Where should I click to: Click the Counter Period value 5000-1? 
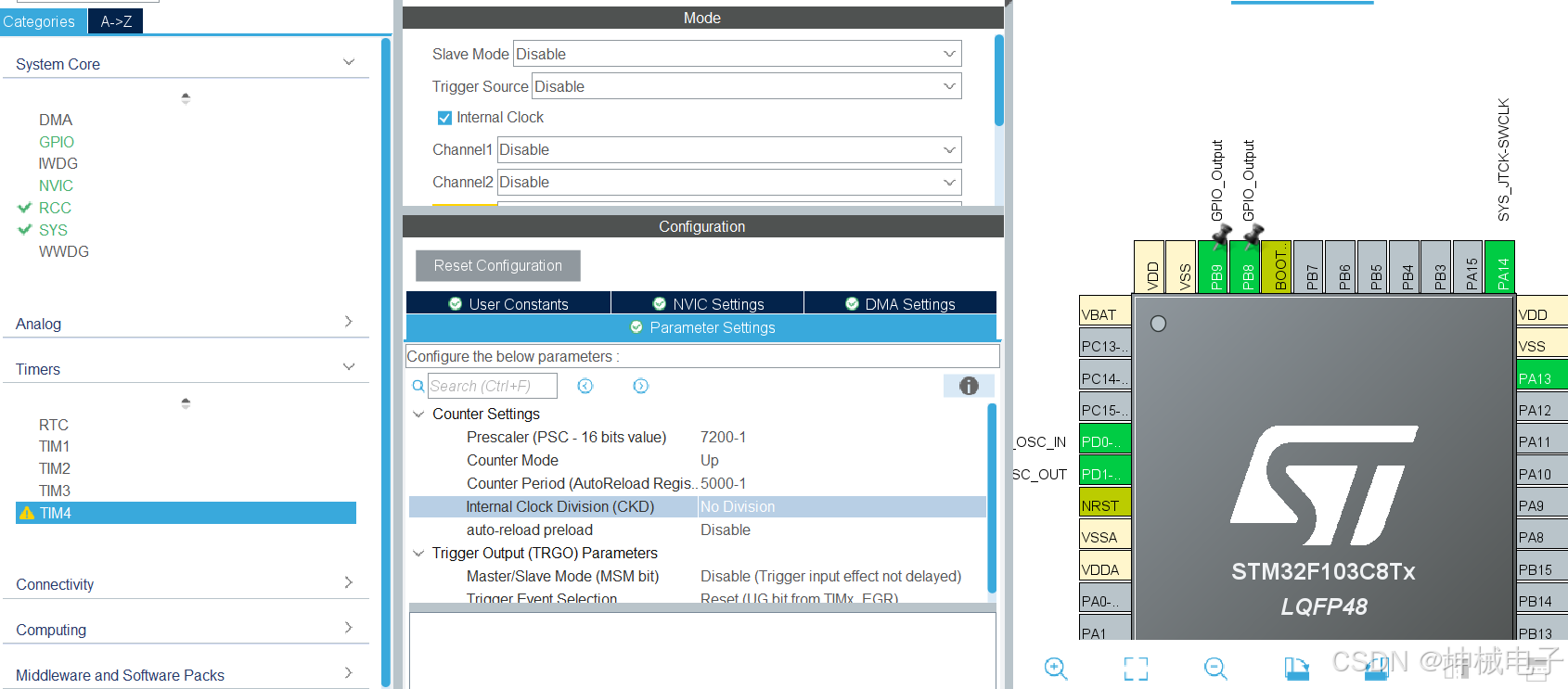click(724, 483)
